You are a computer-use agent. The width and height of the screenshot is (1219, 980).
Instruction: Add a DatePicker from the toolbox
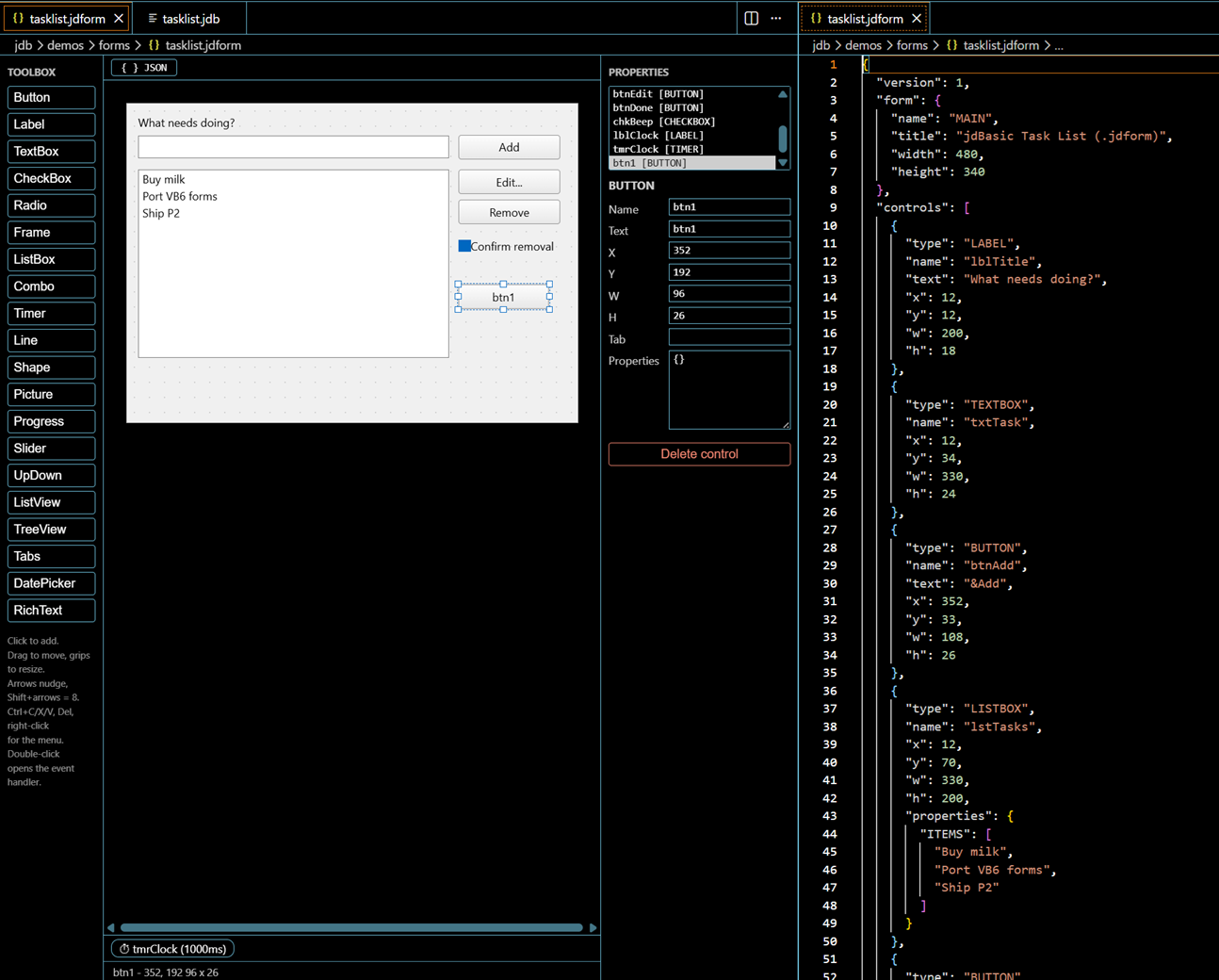click(x=51, y=583)
